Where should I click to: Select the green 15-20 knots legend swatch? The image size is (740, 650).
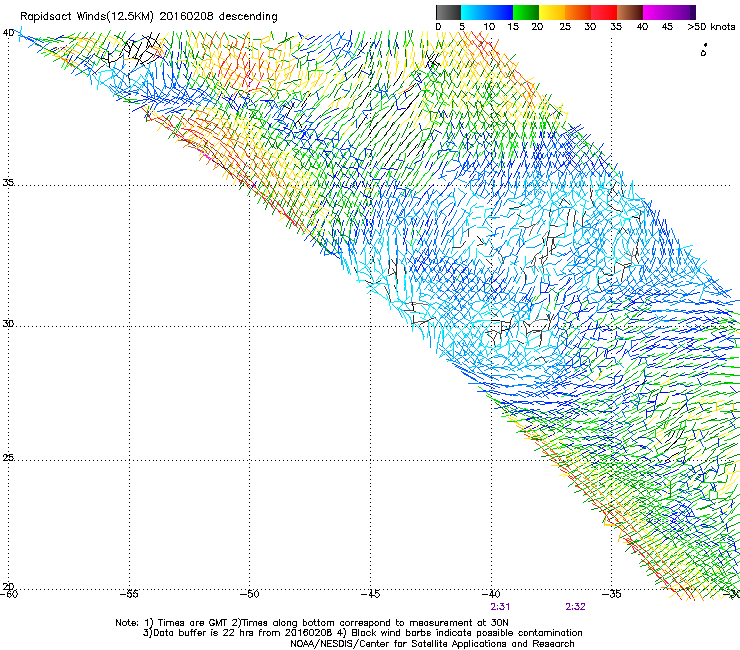526,12
